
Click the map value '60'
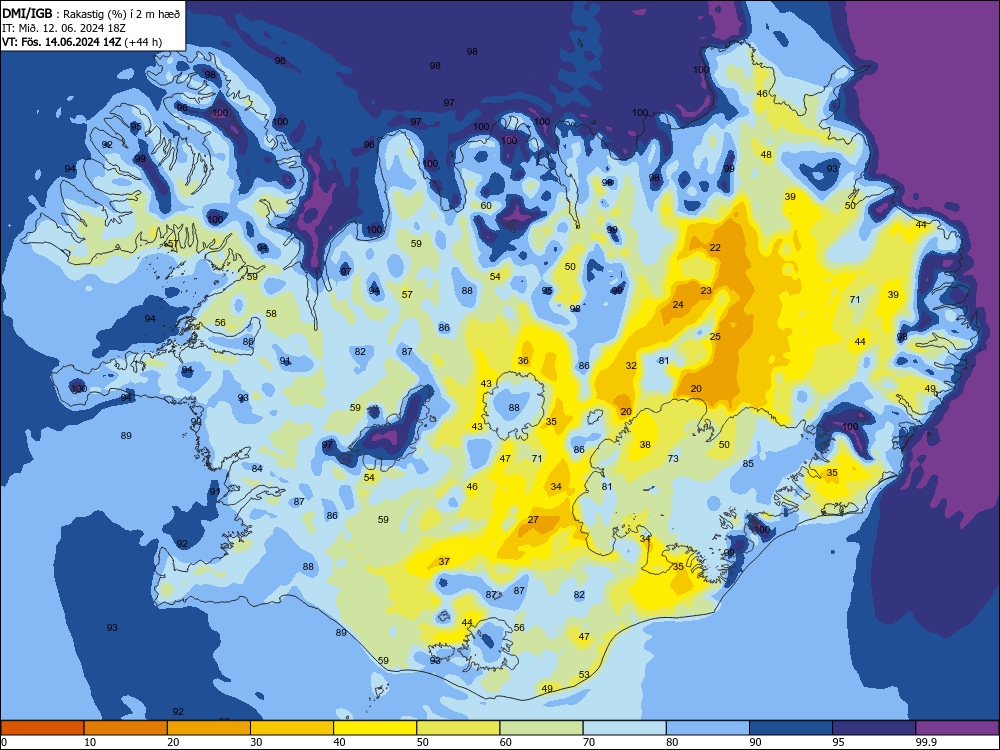486,205
